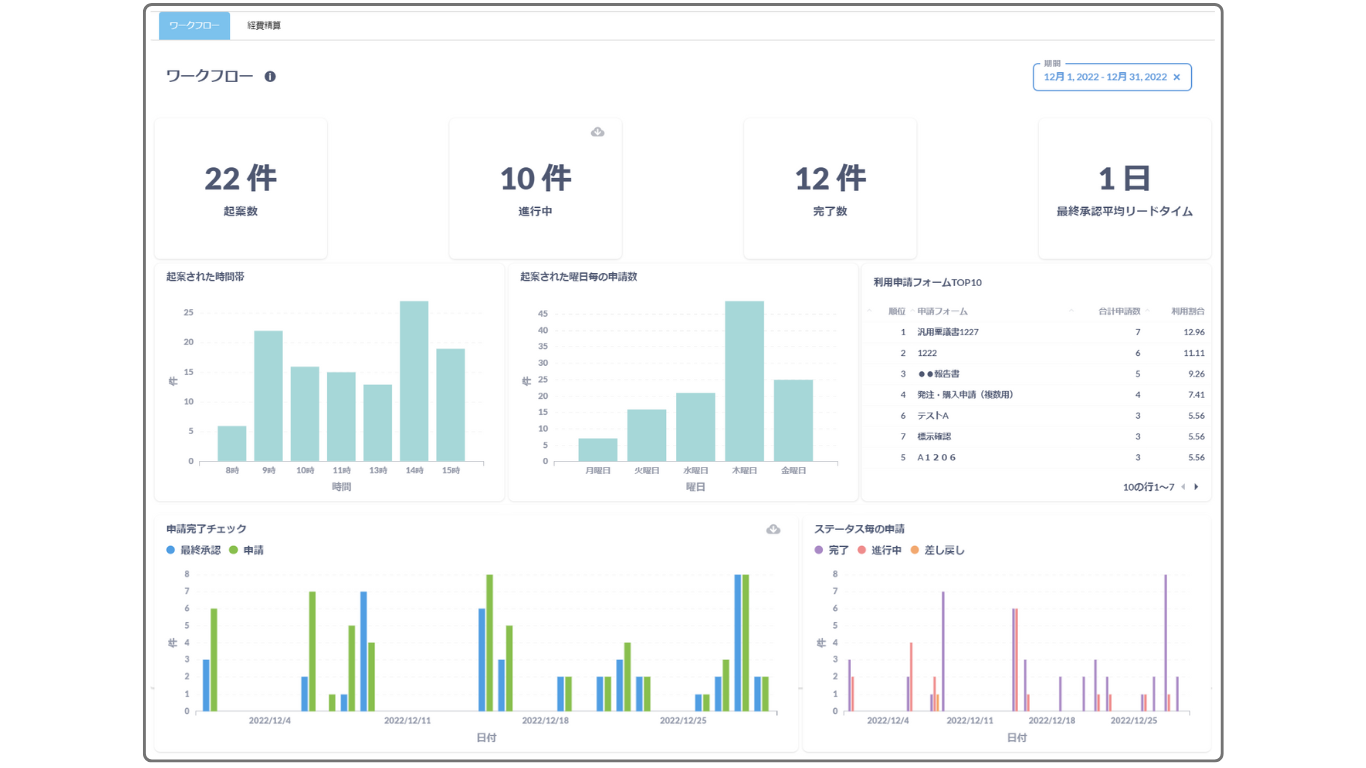This screenshot has width=1366, height=768.
Task: Switch to 経費精算 tab
Action: (264, 26)
